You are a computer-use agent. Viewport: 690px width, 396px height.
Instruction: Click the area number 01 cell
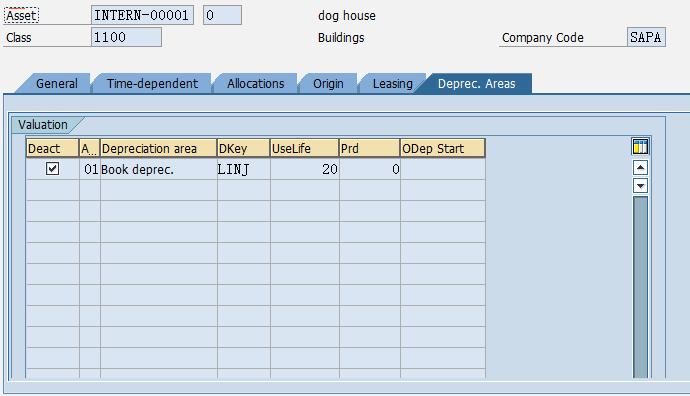coord(90,169)
